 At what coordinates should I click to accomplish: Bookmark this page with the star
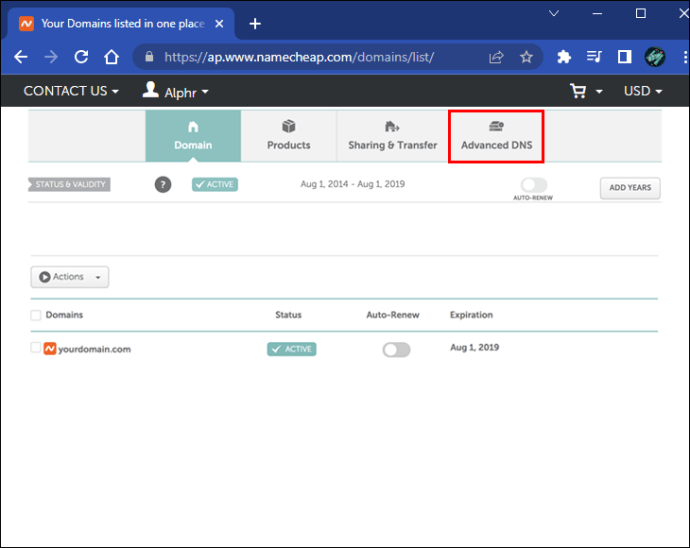[x=526, y=57]
